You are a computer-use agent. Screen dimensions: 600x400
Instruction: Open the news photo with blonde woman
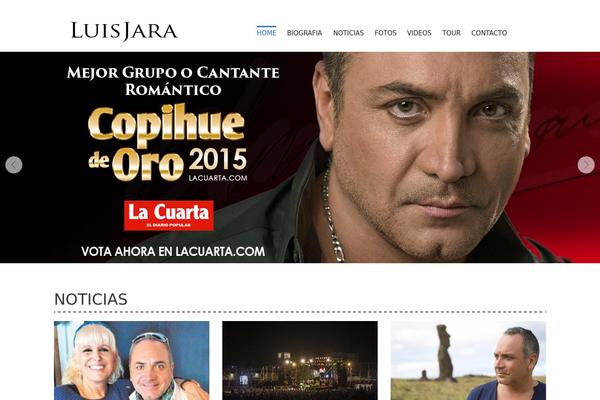(x=132, y=361)
